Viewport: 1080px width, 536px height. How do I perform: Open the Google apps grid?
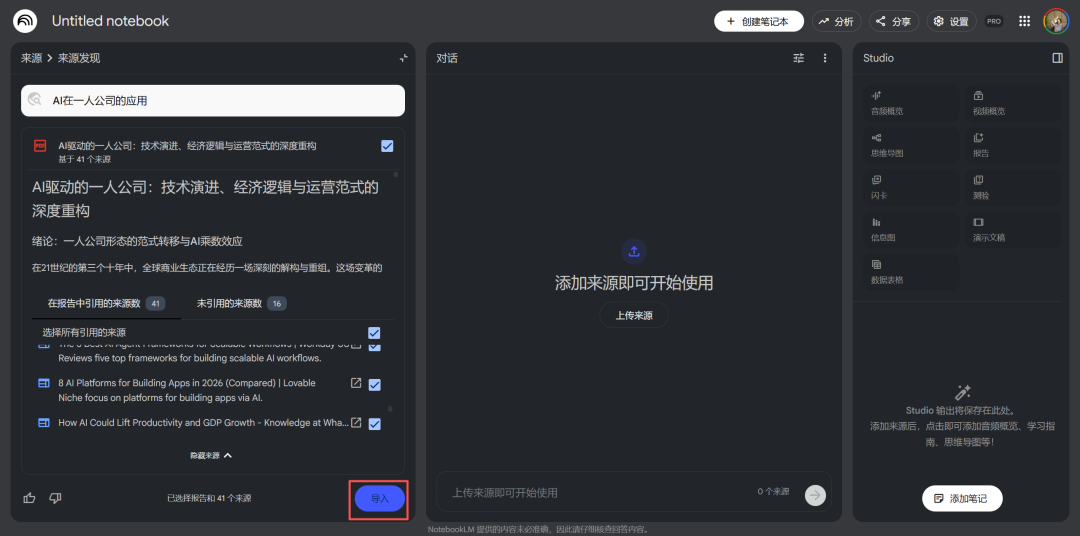coord(1024,21)
